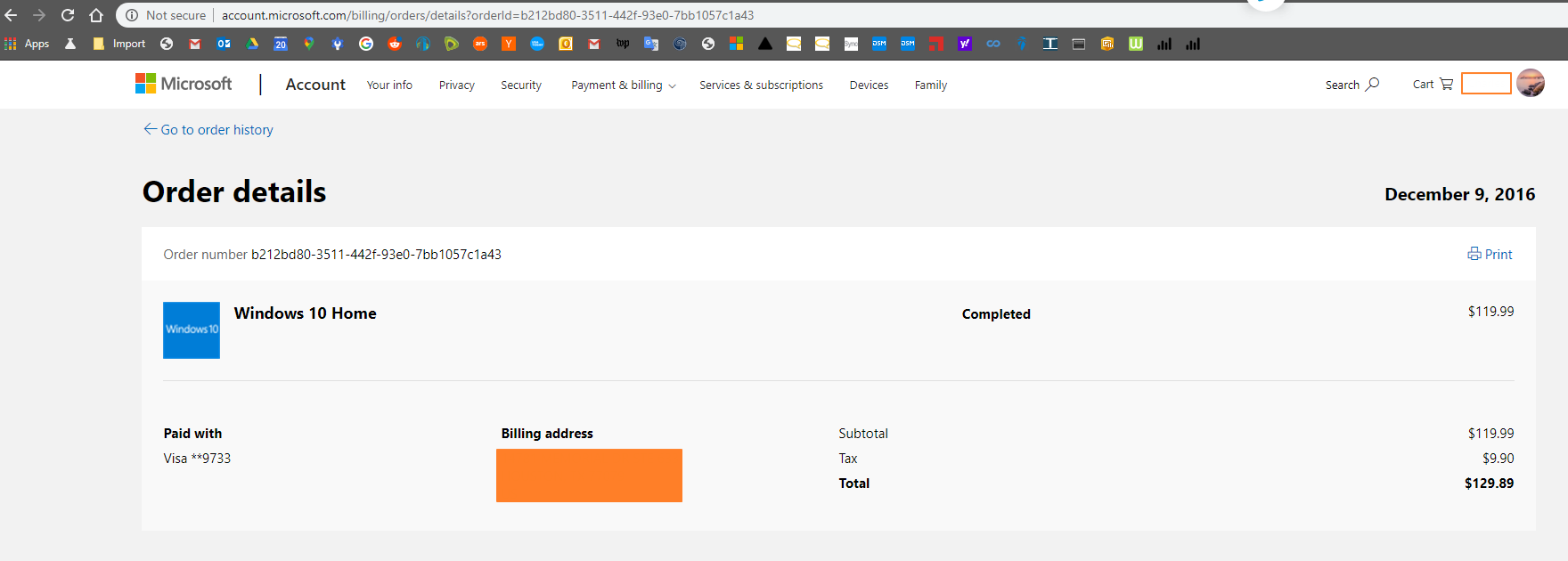Image resolution: width=1568 pixels, height=561 pixels.
Task: Click the Visa **9733 payment text
Action: [197, 459]
